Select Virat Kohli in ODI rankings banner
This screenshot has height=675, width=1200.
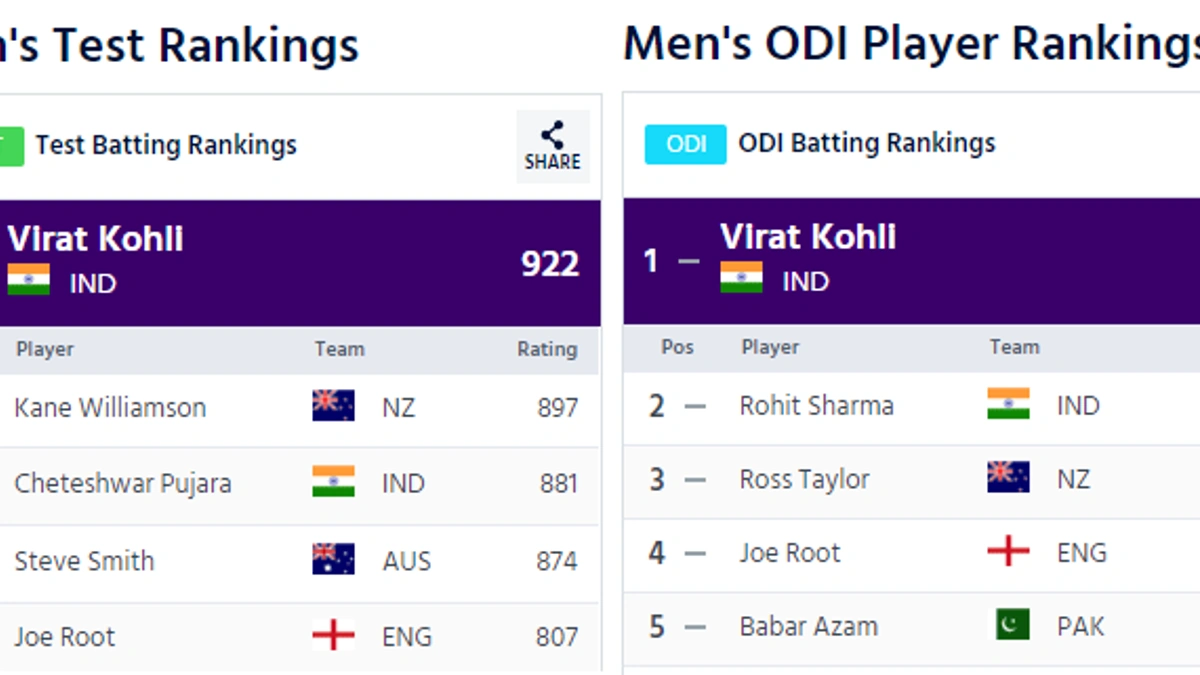pyautogui.click(x=808, y=237)
